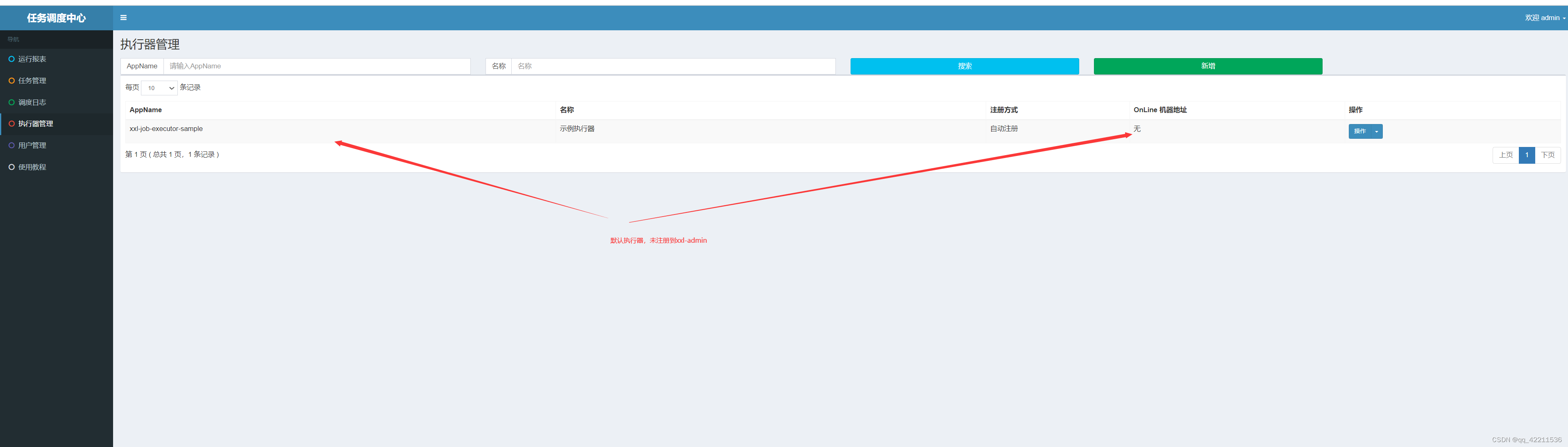Open the 欢迎 admin user dropdown
The image size is (1568, 447).
(x=1545, y=18)
